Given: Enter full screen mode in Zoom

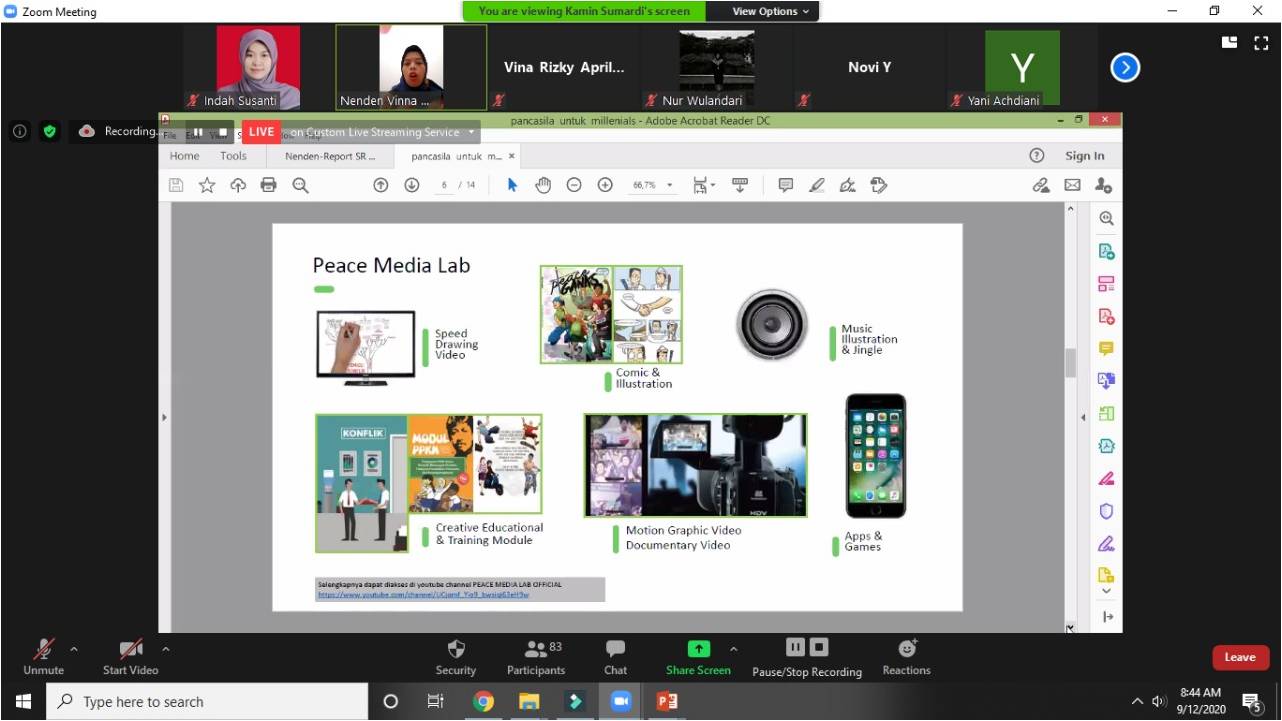Looking at the screenshot, I should click(x=1261, y=42).
